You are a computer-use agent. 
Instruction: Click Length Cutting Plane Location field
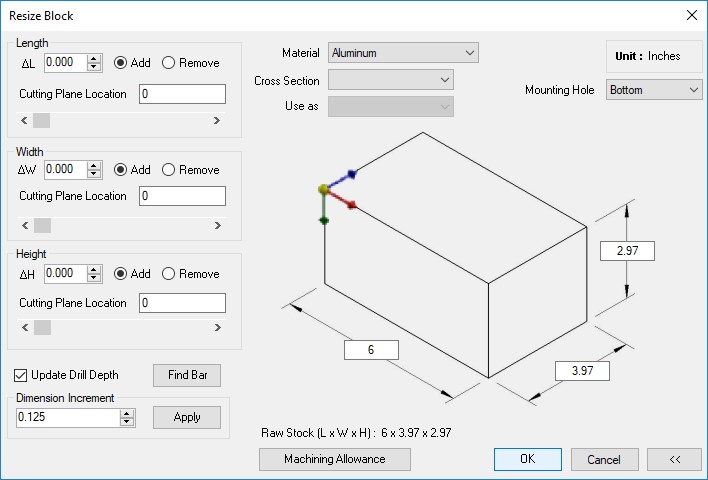click(182, 94)
